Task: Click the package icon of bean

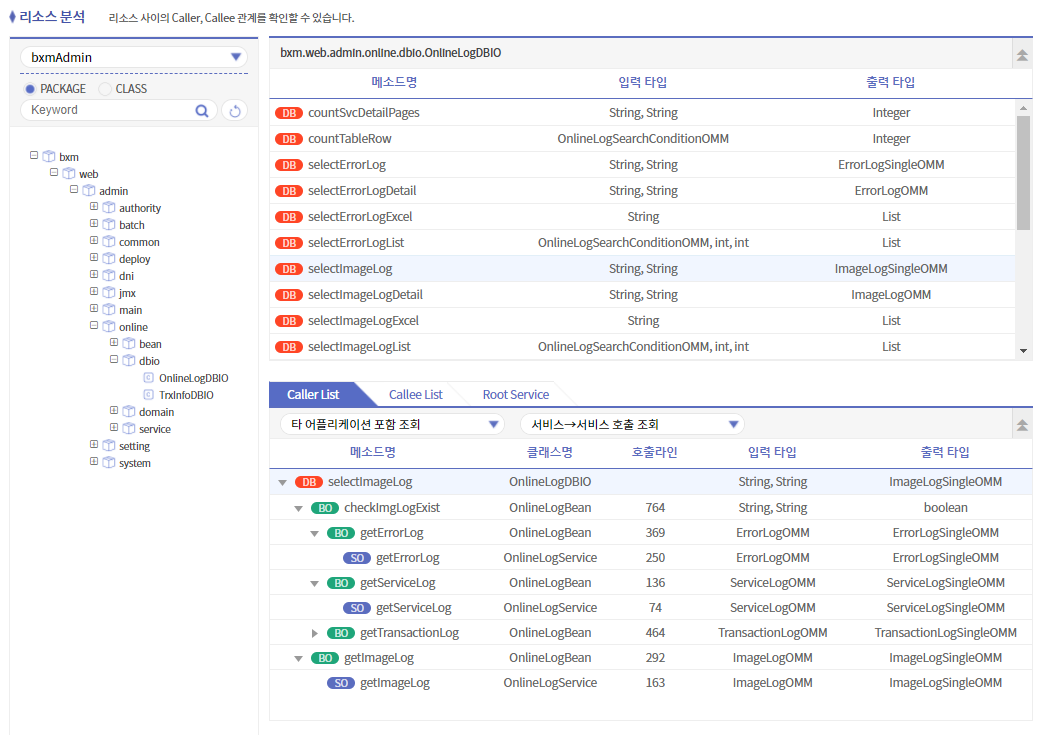Action: 129,344
